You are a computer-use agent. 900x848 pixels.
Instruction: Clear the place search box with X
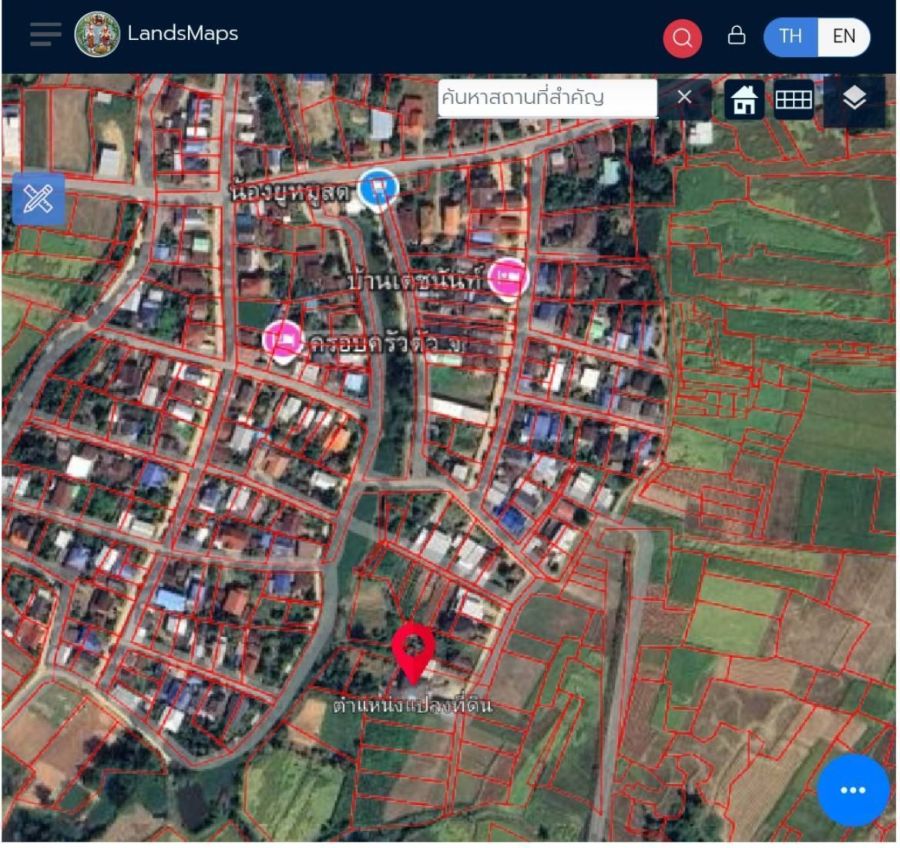684,97
